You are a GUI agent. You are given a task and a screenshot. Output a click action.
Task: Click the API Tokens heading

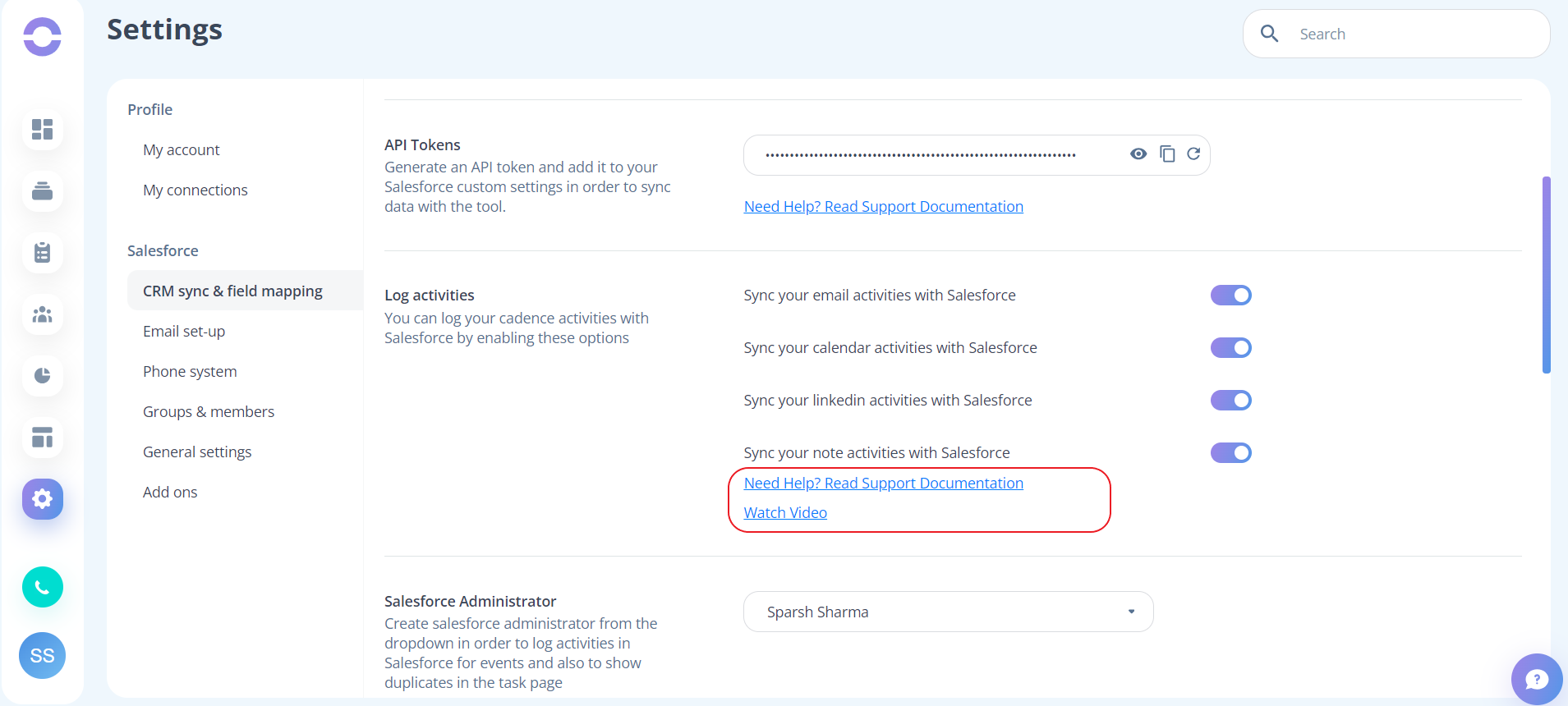(x=422, y=144)
